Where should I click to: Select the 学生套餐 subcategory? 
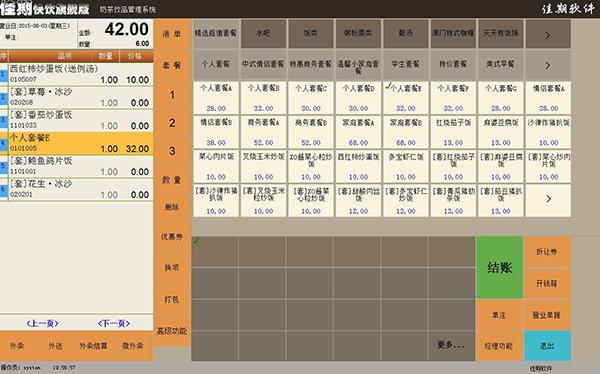pos(406,64)
